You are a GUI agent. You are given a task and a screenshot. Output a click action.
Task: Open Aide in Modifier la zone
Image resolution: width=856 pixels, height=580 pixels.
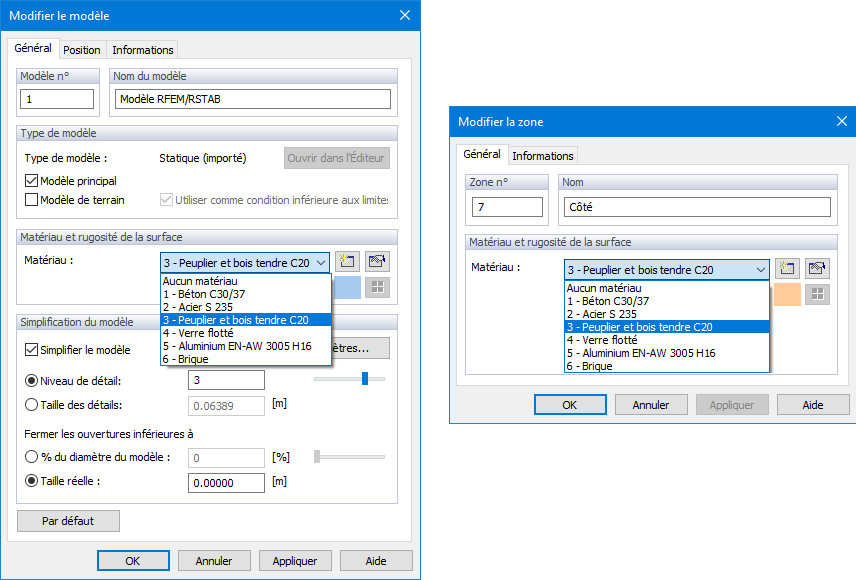813,405
